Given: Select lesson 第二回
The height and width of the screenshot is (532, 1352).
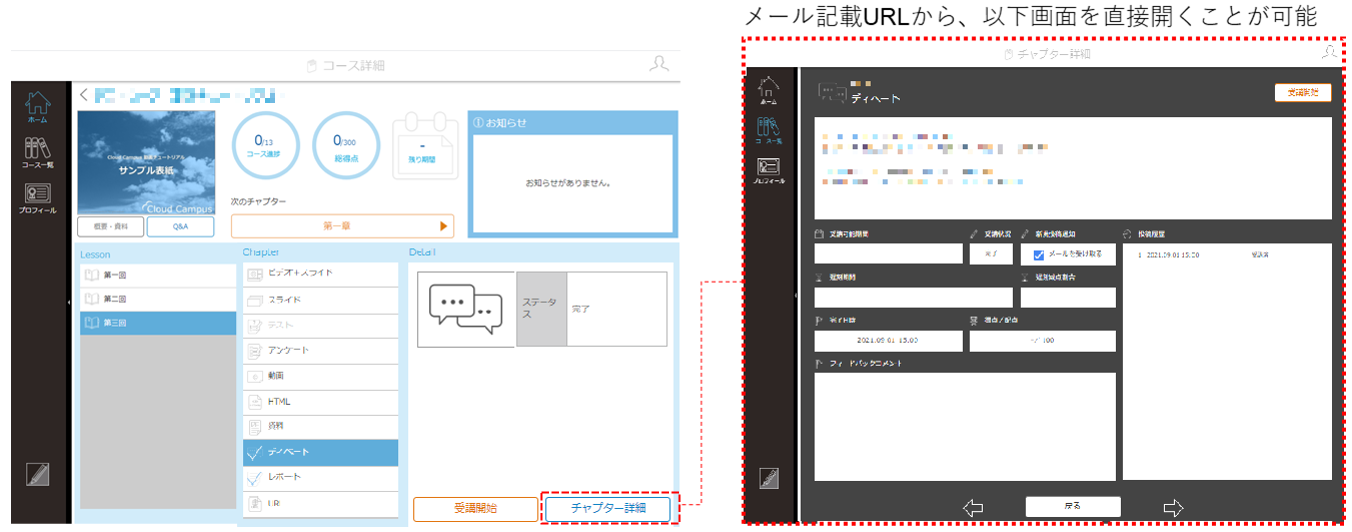Looking at the screenshot, I should pos(158,299).
